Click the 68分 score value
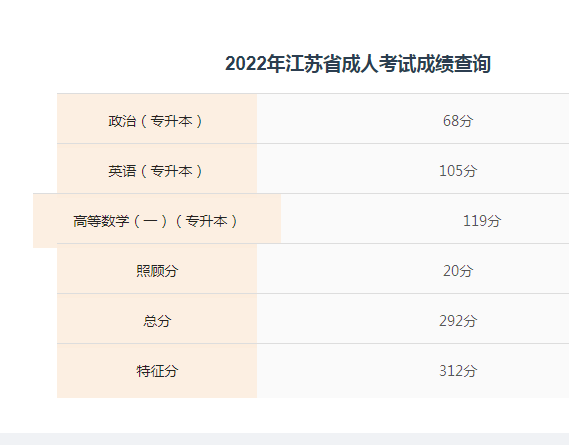This screenshot has width=569, height=445. tap(458, 121)
